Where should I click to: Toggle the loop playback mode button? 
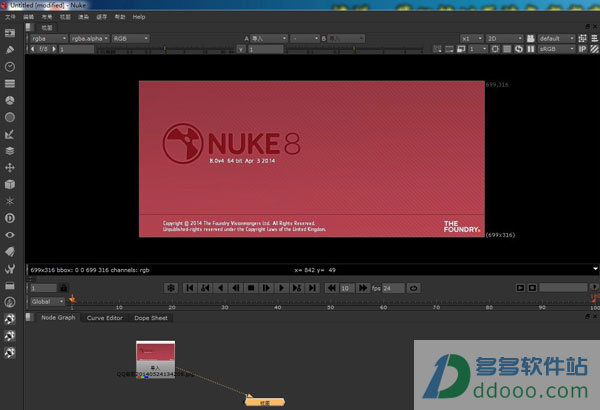[x=414, y=288]
